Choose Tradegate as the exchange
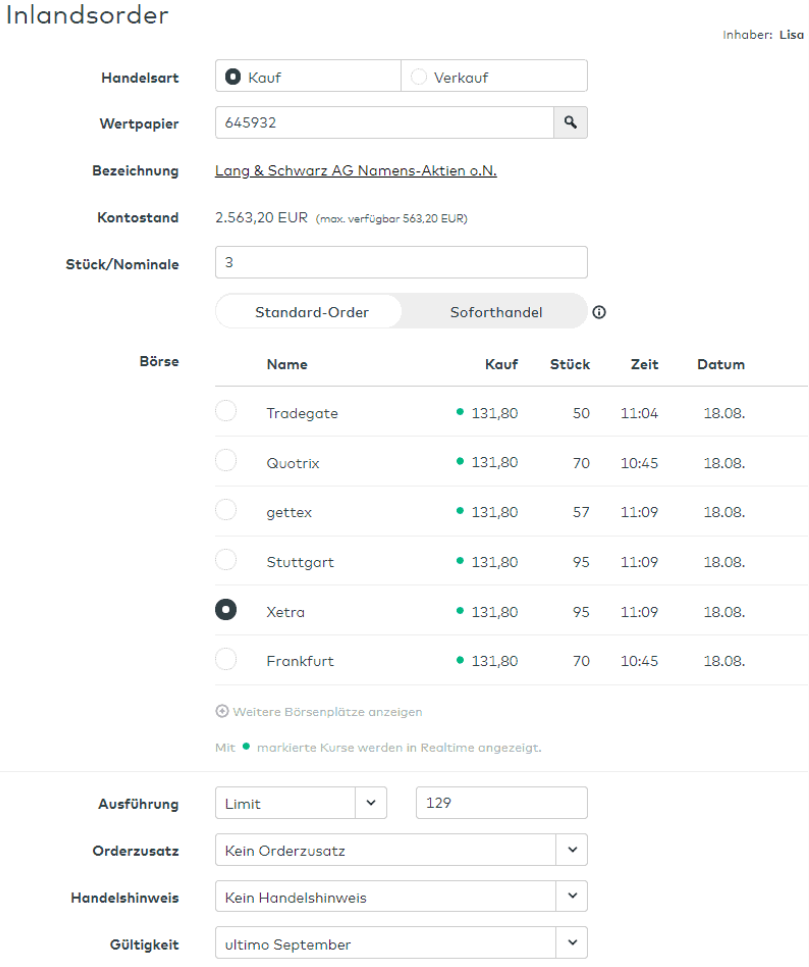This screenshot has height=967, width=809. coord(226,411)
